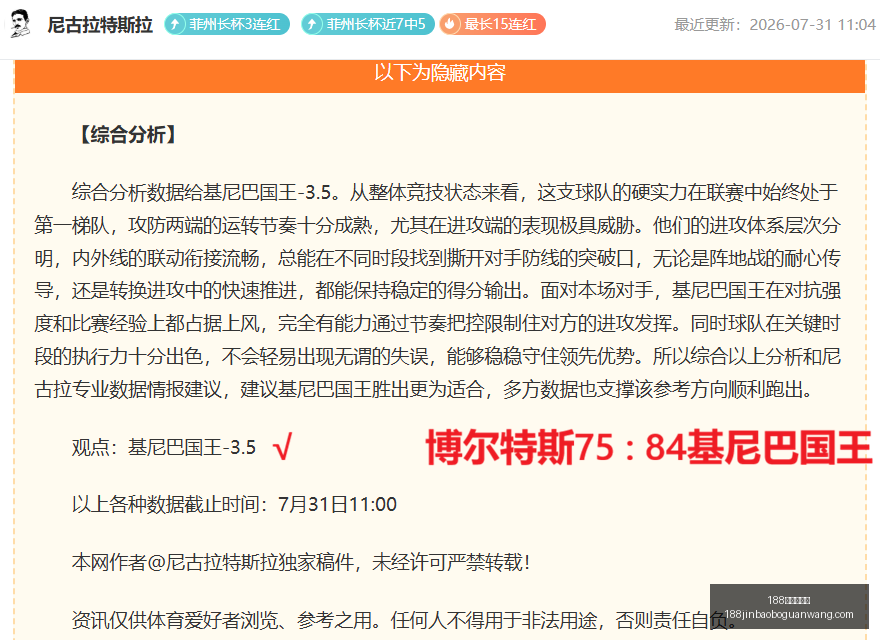Image resolution: width=880 pixels, height=640 pixels.
Task: Click the text 观点：基尼巴国王-3.5
Action: (164, 447)
